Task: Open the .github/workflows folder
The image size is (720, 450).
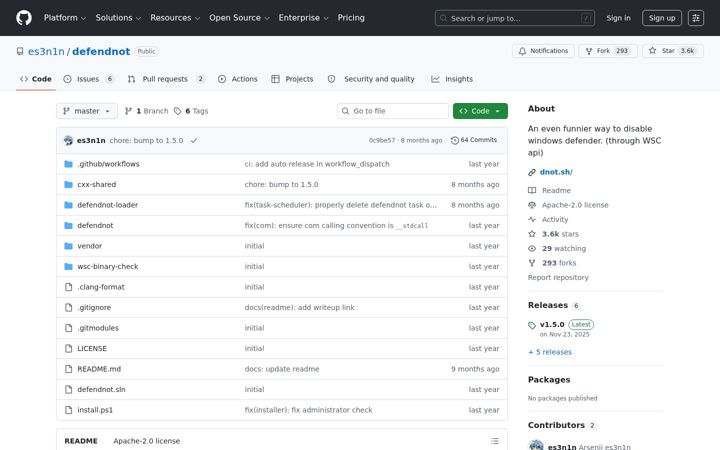Action: (x=108, y=164)
